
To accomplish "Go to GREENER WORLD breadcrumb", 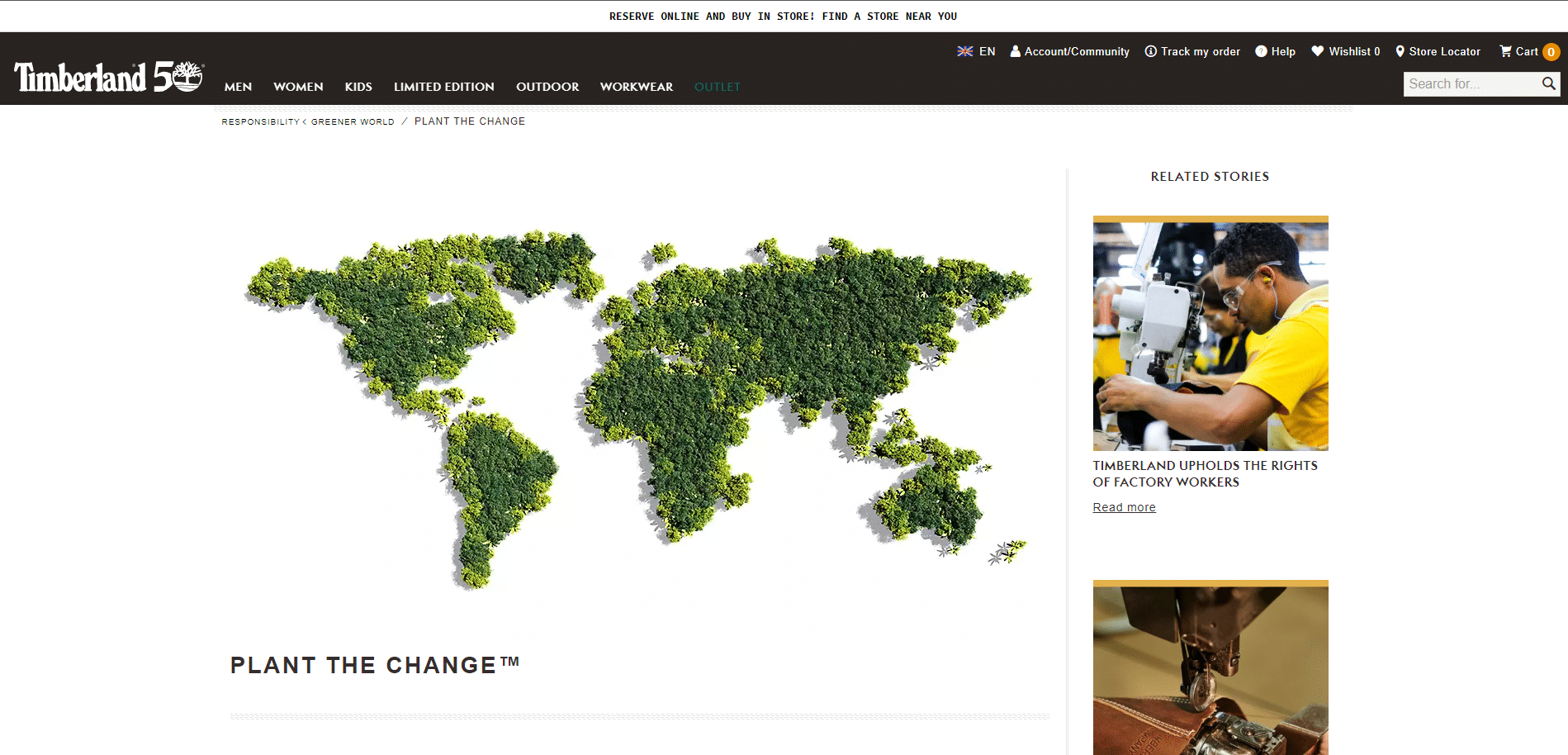I will pyautogui.click(x=353, y=121).
